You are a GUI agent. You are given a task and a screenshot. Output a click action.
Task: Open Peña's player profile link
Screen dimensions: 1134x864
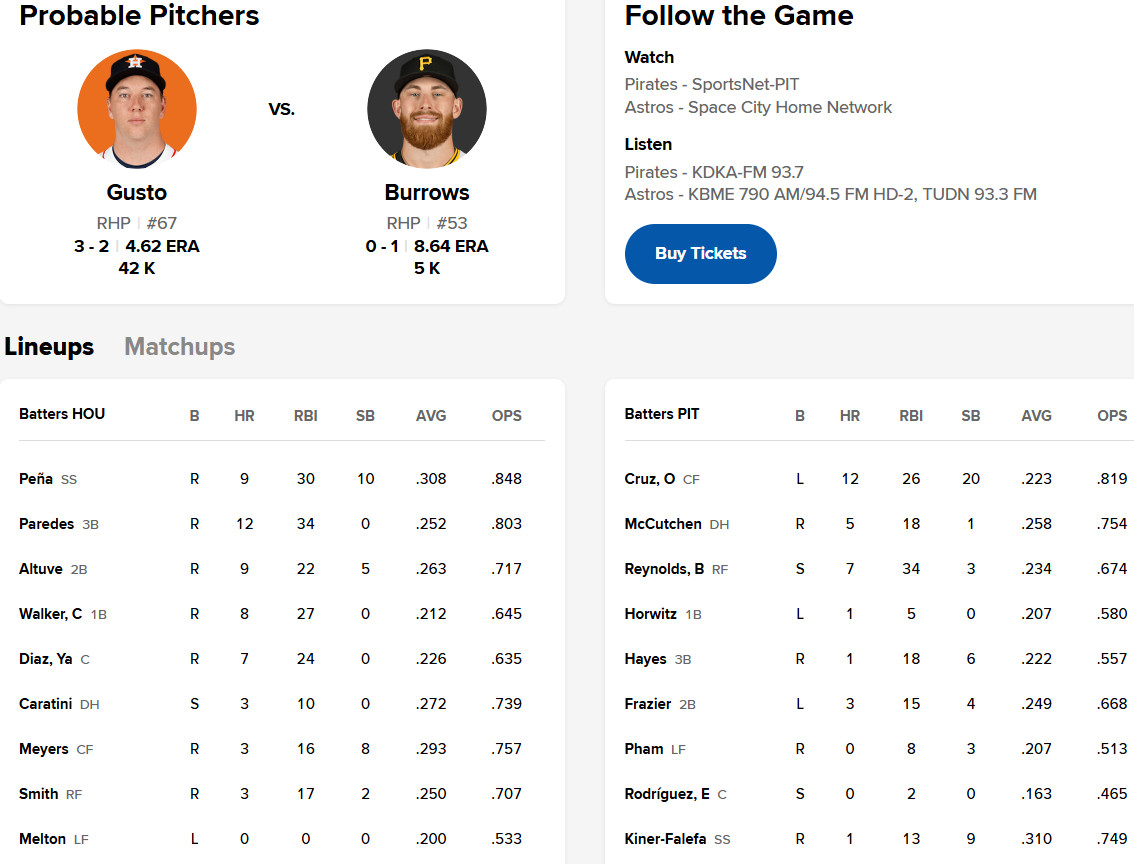pos(36,479)
